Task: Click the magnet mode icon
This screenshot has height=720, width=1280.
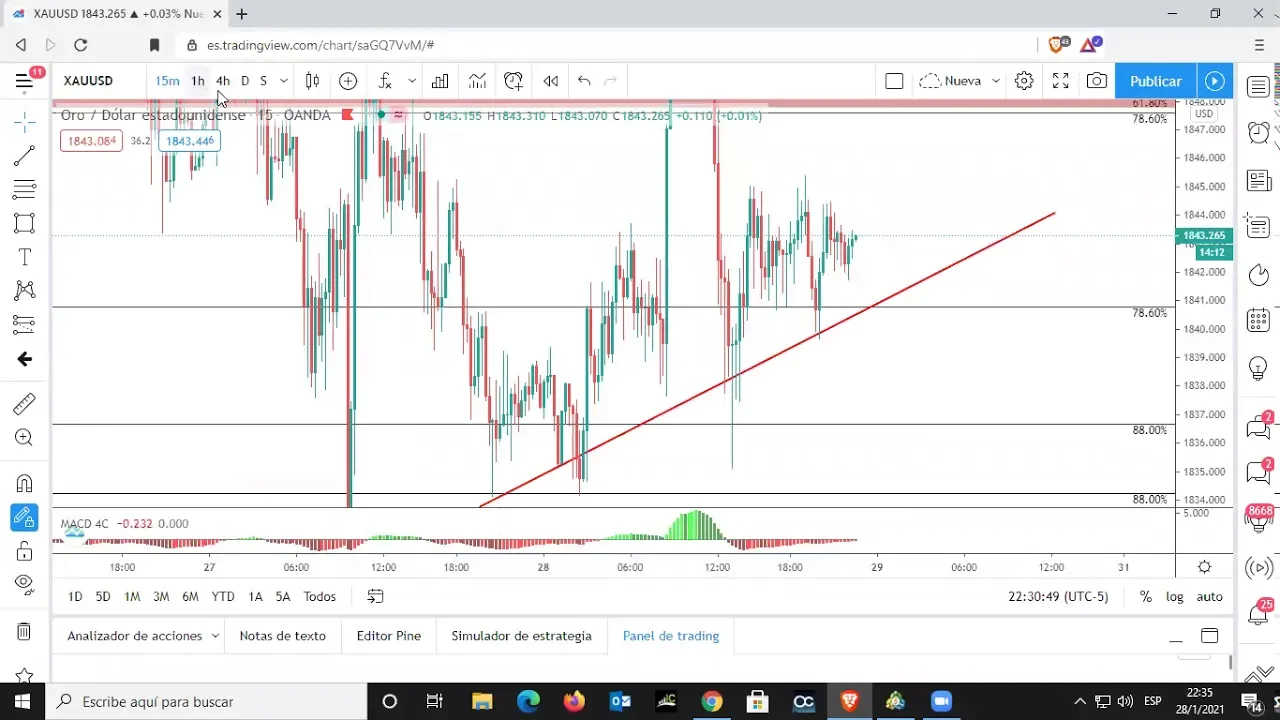Action: [x=25, y=484]
